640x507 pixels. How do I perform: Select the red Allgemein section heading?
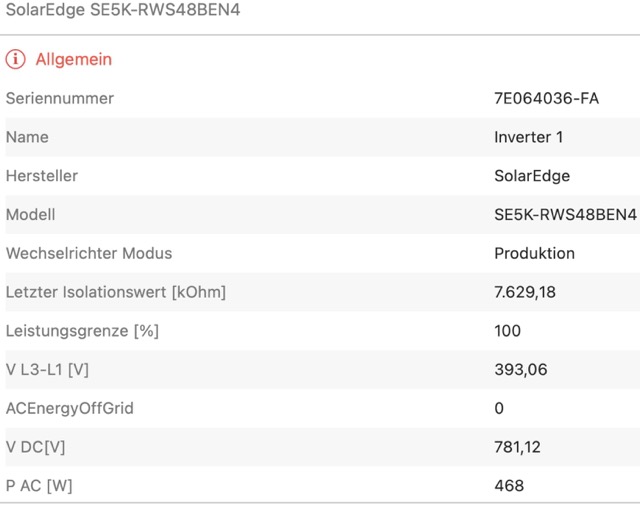pyautogui.click(x=74, y=59)
